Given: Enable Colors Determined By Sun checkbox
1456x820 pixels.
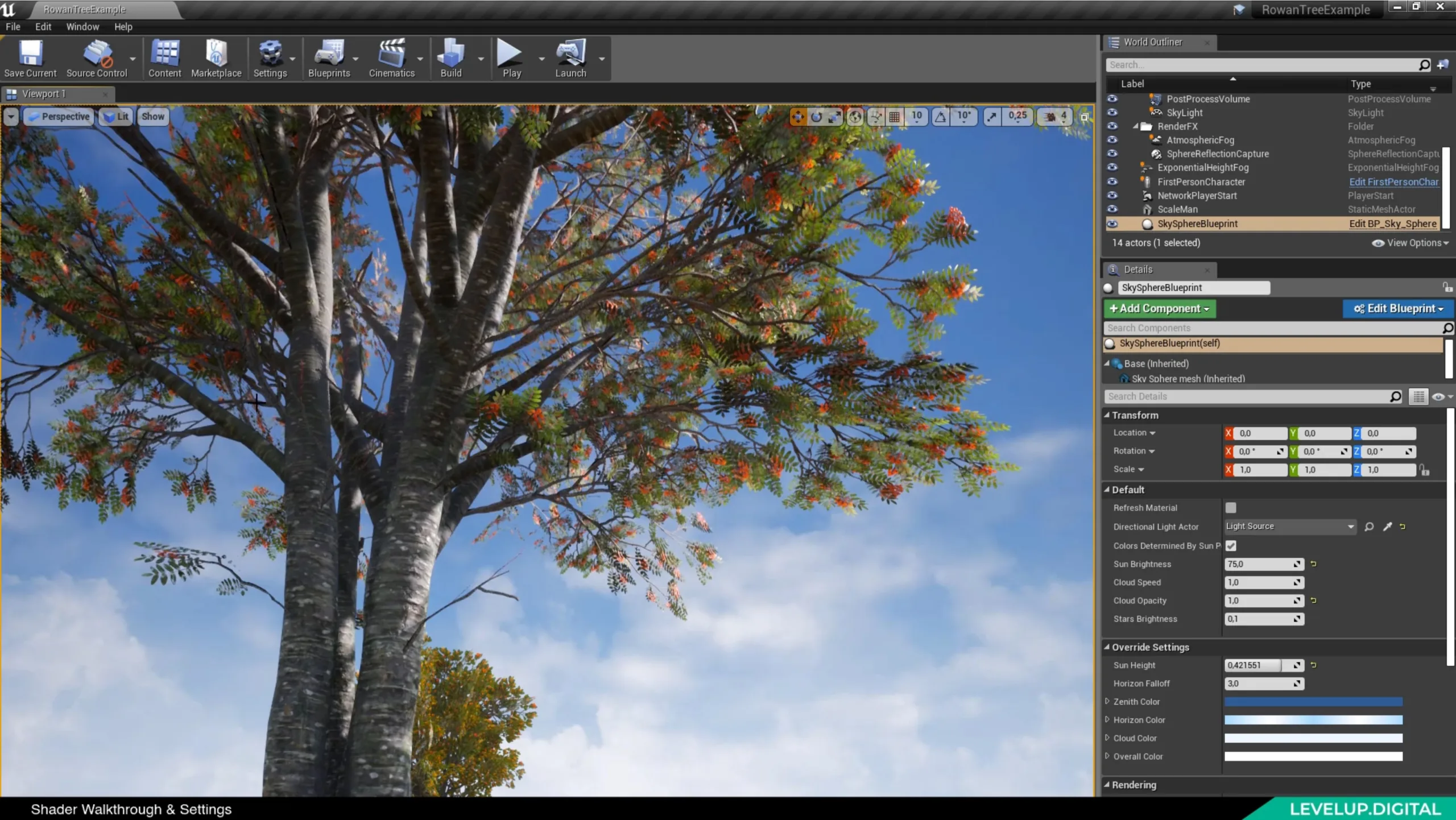Looking at the screenshot, I should (1231, 545).
